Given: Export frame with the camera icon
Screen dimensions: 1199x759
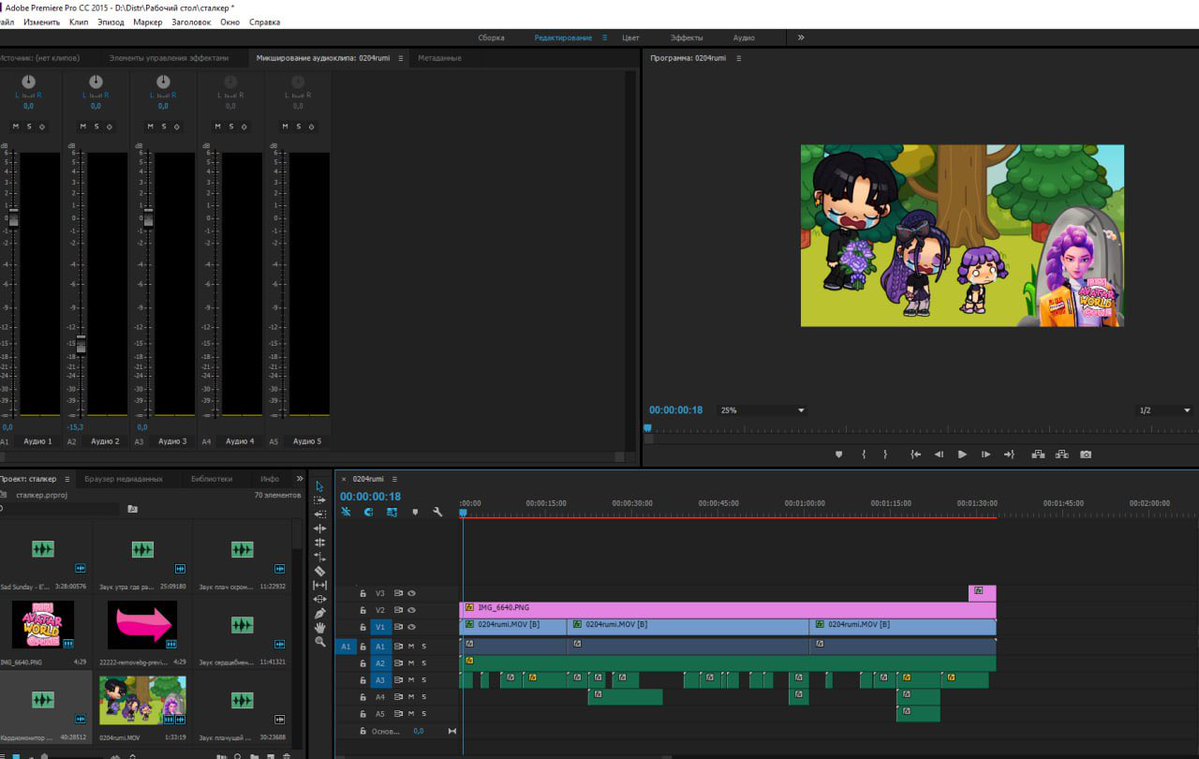Looking at the screenshot, I should (1086, 454).
